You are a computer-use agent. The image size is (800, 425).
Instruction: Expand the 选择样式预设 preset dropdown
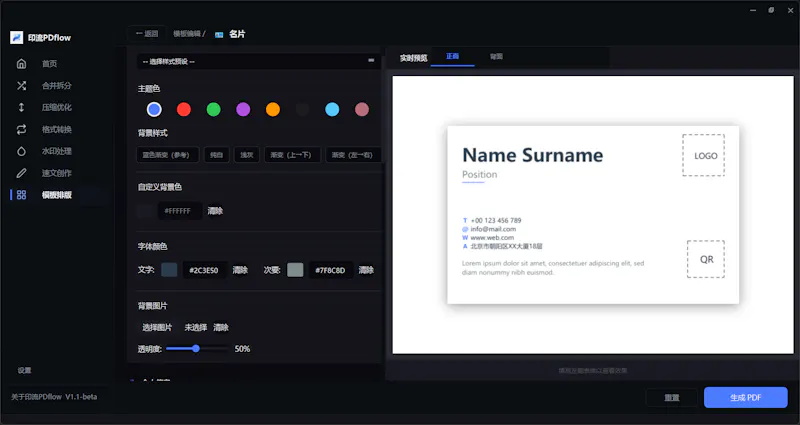(x=258, y=61)
